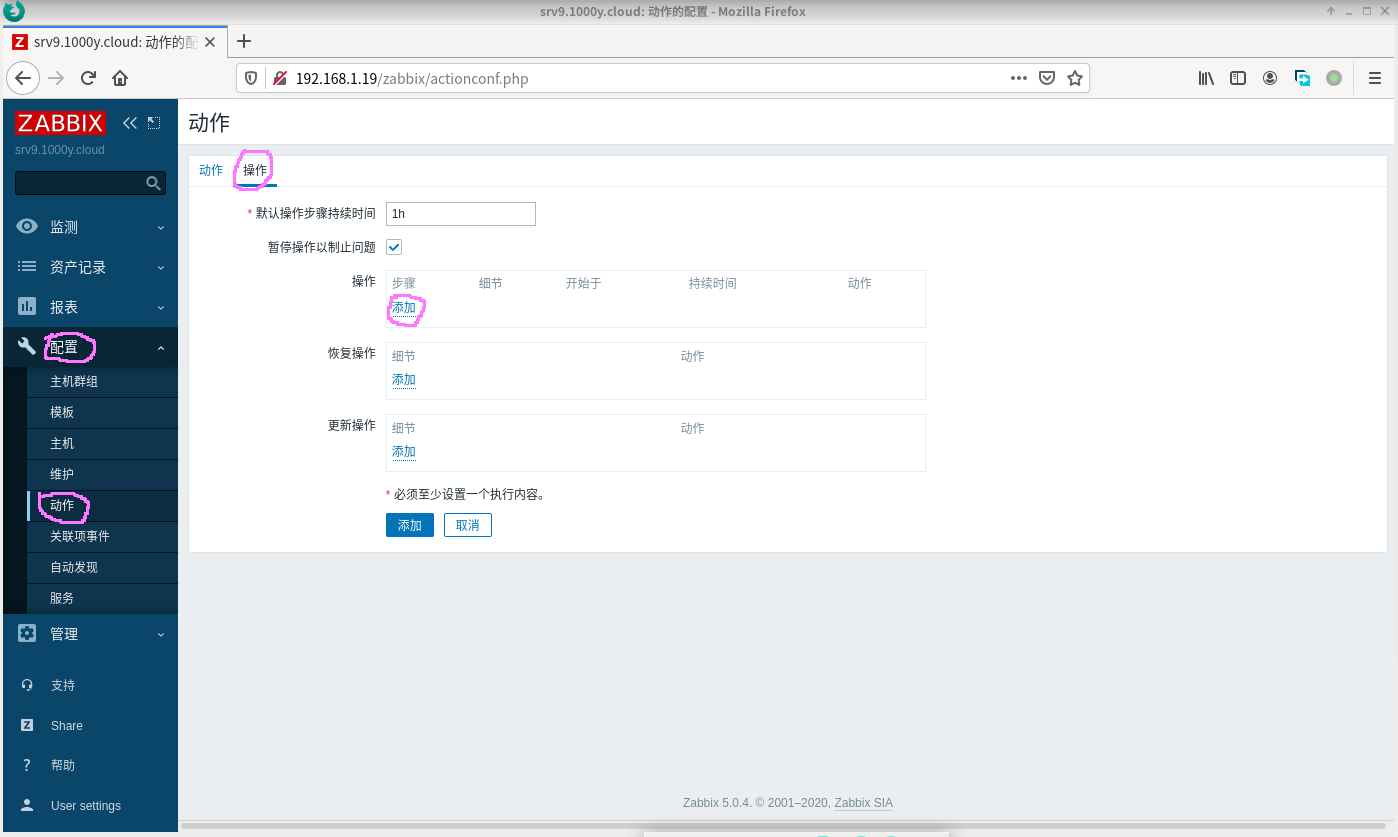Open a new browser tab
This screenshot has width=1398, height=837.
pos(243,41)
